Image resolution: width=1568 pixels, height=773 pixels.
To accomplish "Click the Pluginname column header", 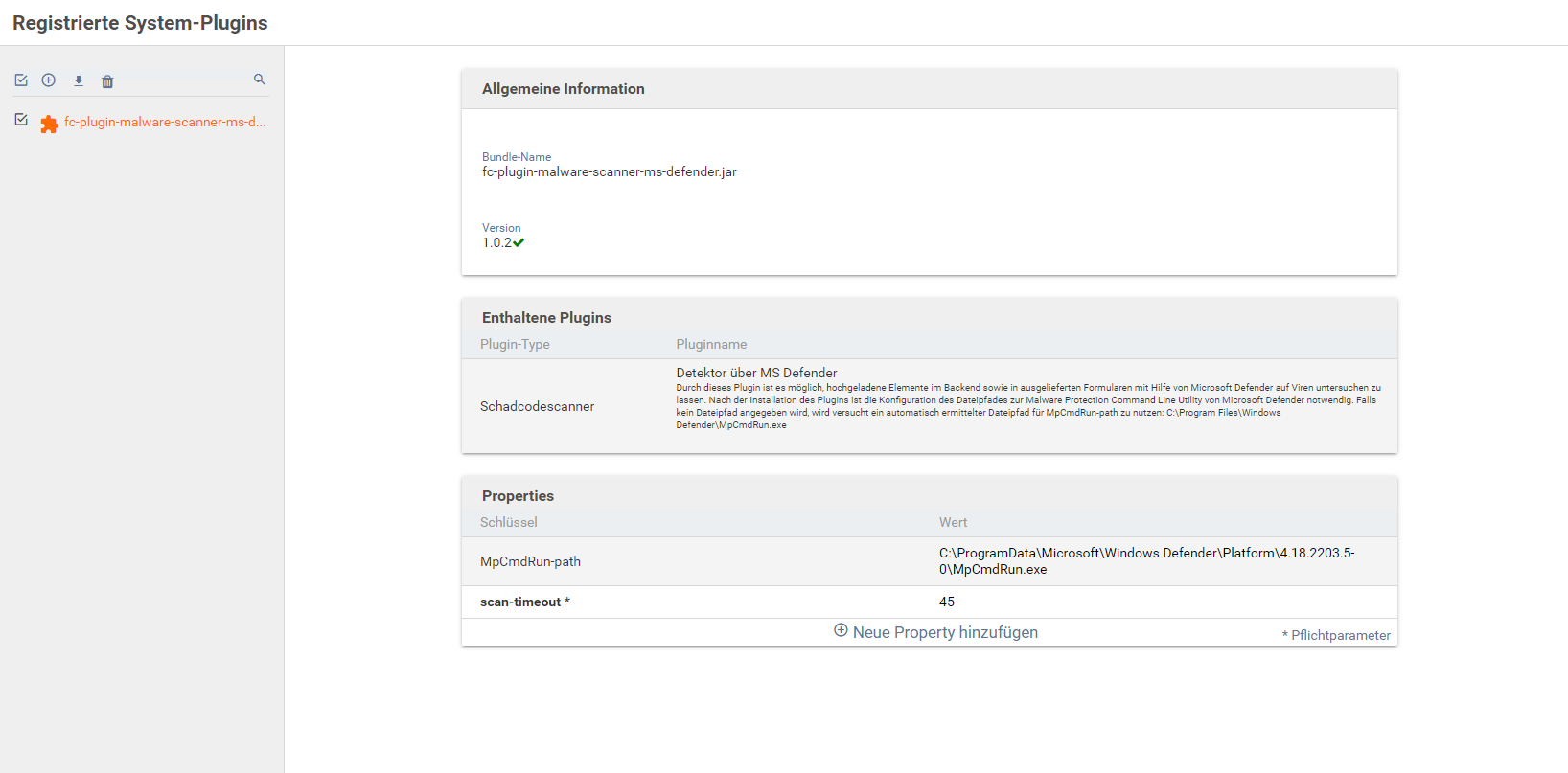I will pyautogui.click(x=711, y=344).
